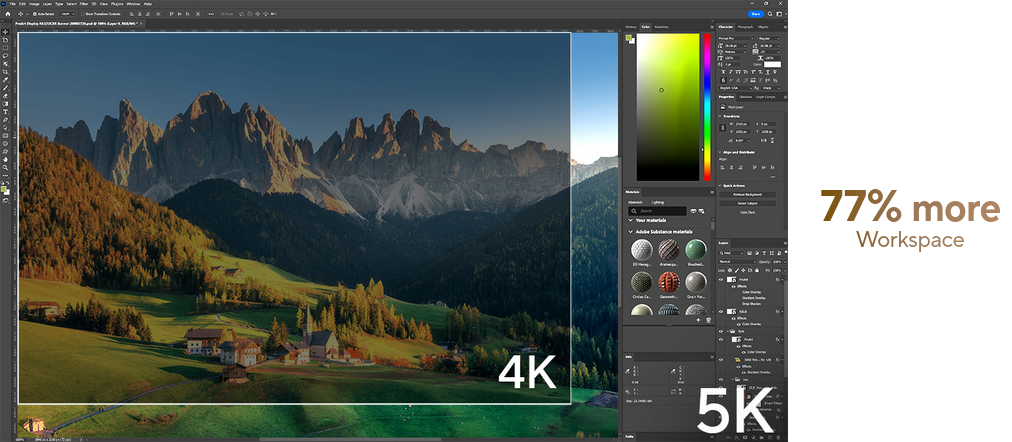Select the Zoom tool in the toolbar
Image resolution: width=1012 pixels, height=442 pixels.
click(x=5, y=167)
